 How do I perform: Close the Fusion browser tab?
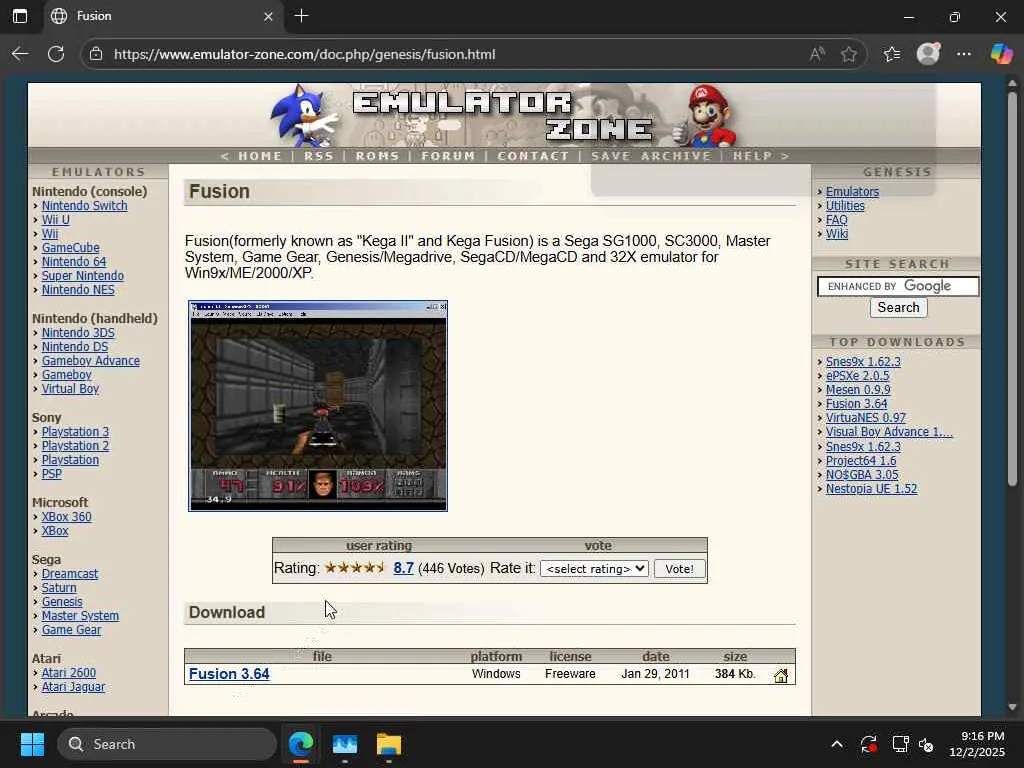(x=268, y=16)
